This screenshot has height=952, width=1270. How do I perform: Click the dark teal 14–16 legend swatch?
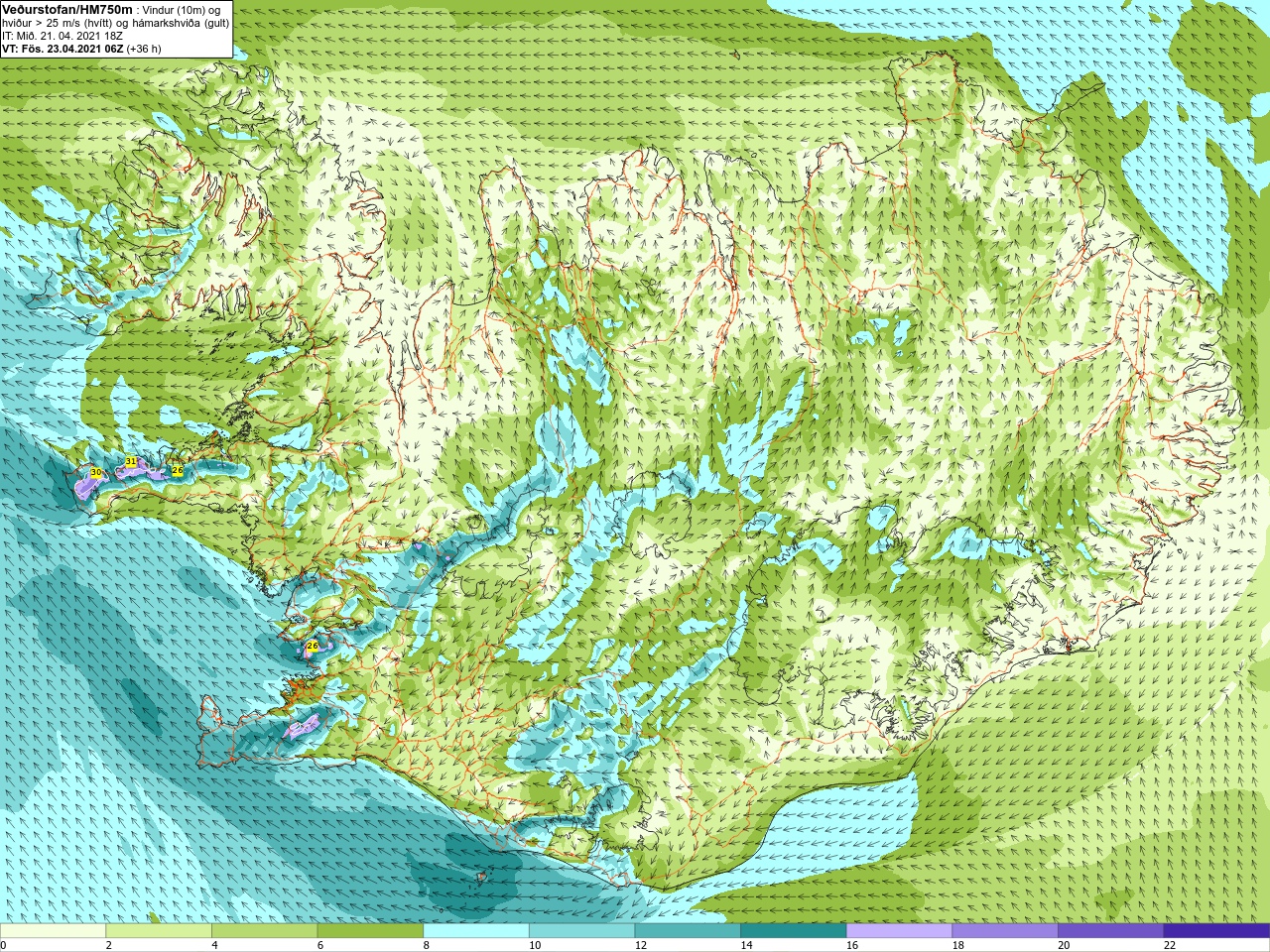tap(794, 931)
